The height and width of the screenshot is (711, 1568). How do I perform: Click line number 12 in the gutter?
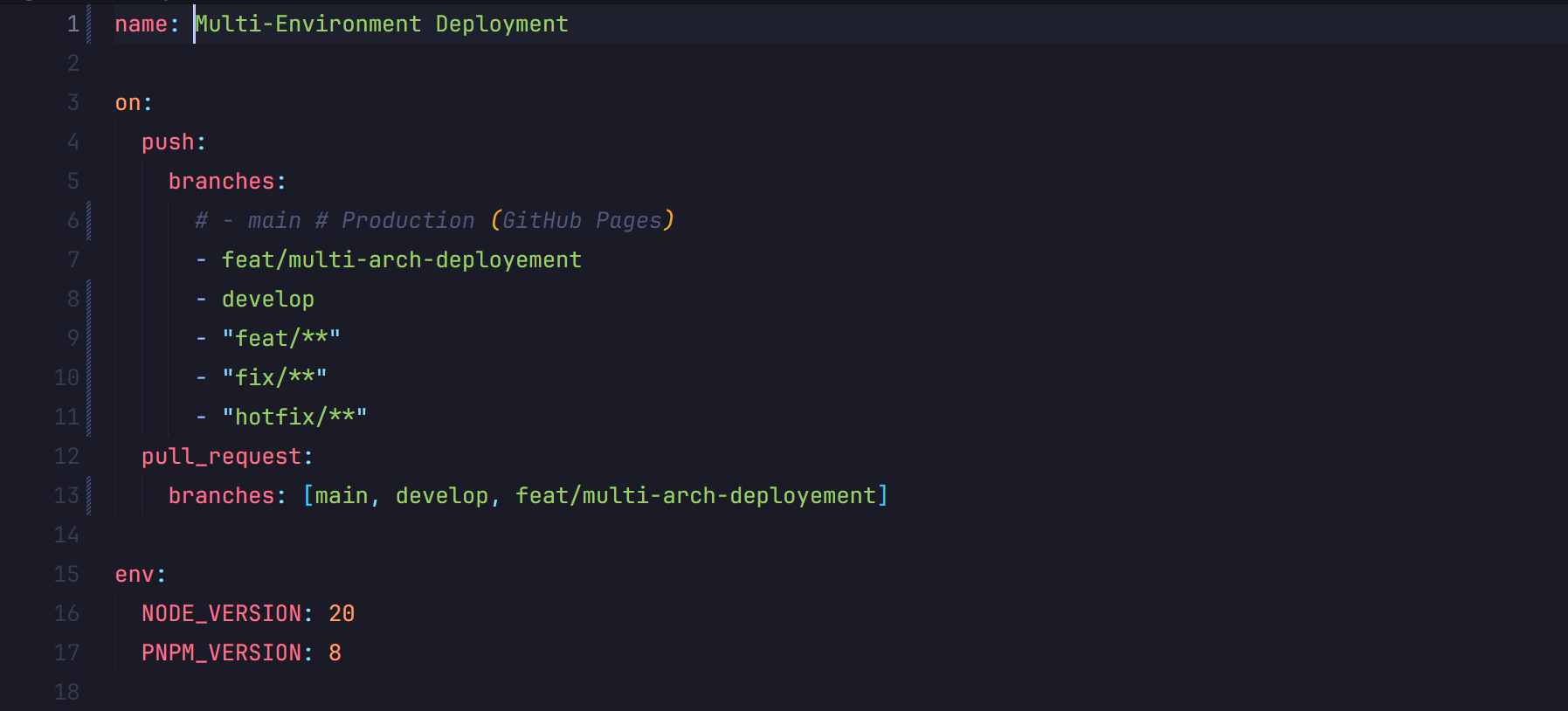coord(66,457)
